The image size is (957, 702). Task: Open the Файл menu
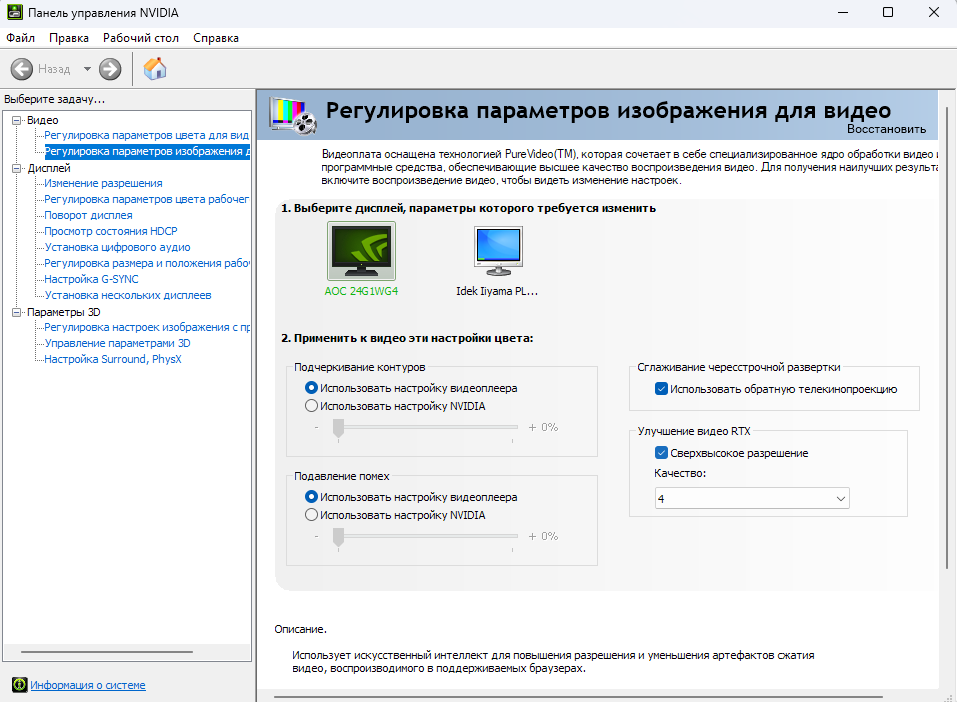click(21, 38)
